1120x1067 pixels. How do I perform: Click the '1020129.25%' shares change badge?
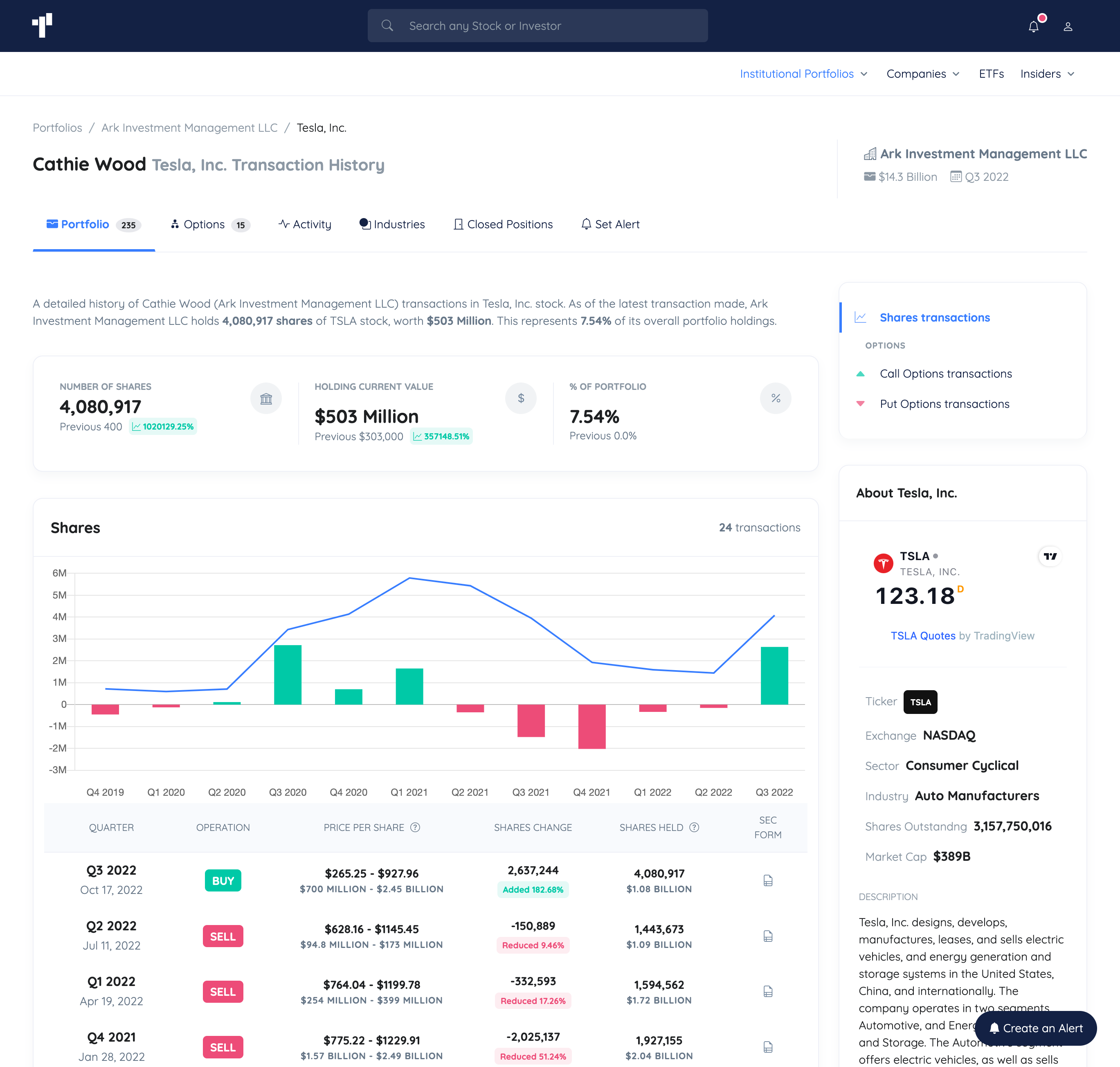point(163,427)
